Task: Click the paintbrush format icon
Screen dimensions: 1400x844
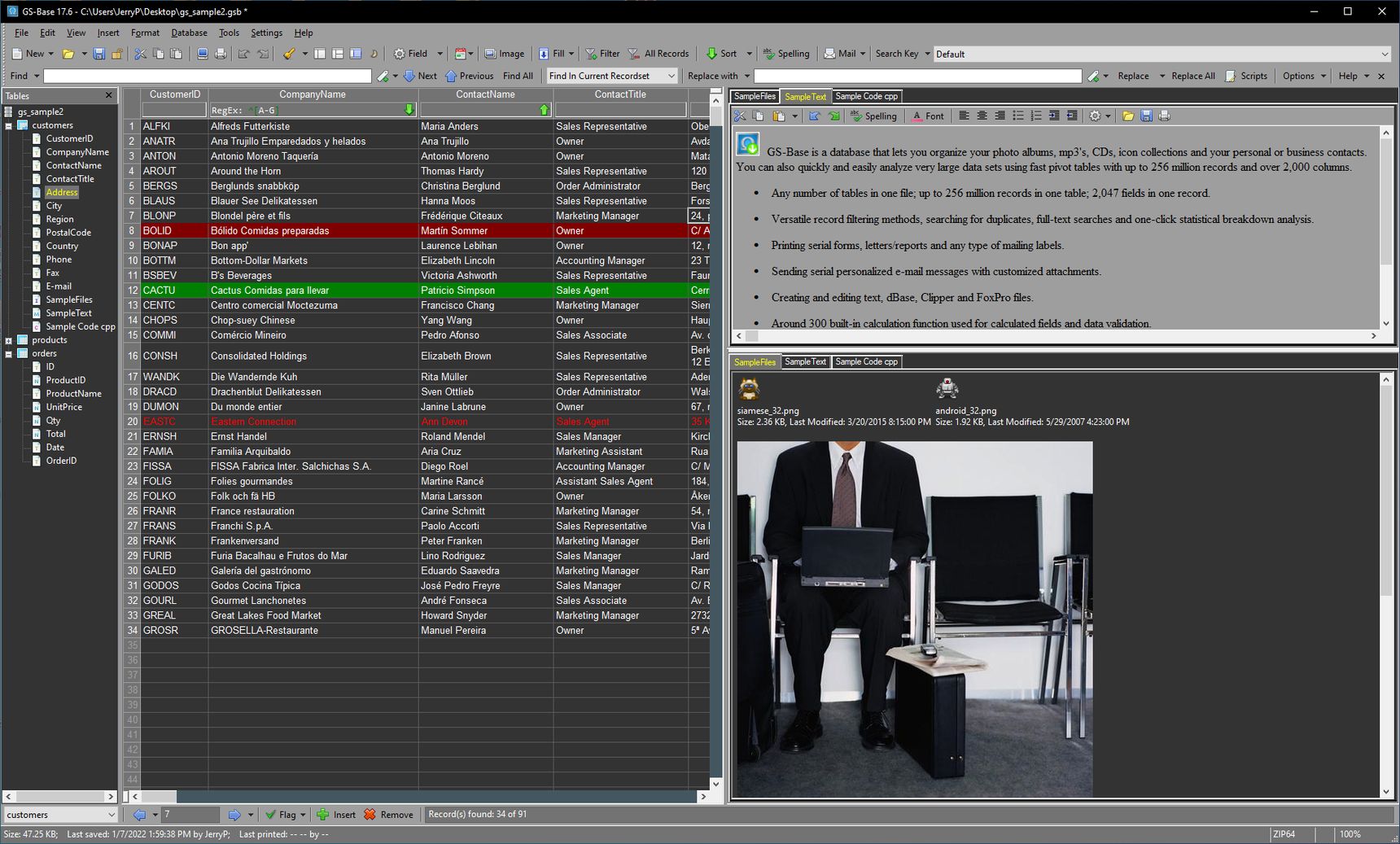Action: (289, 54)
